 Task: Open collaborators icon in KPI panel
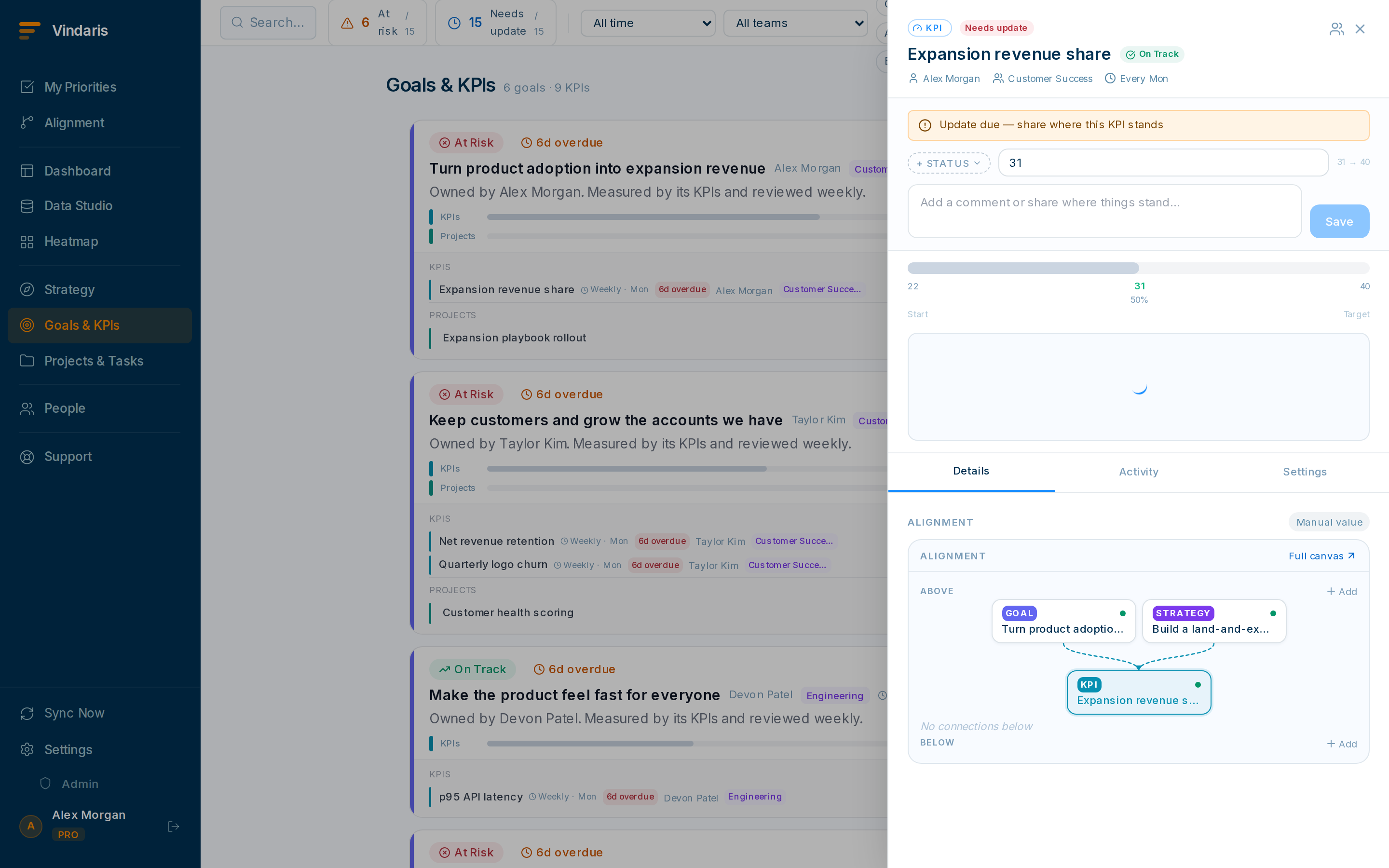click(x=1336, y=29)
